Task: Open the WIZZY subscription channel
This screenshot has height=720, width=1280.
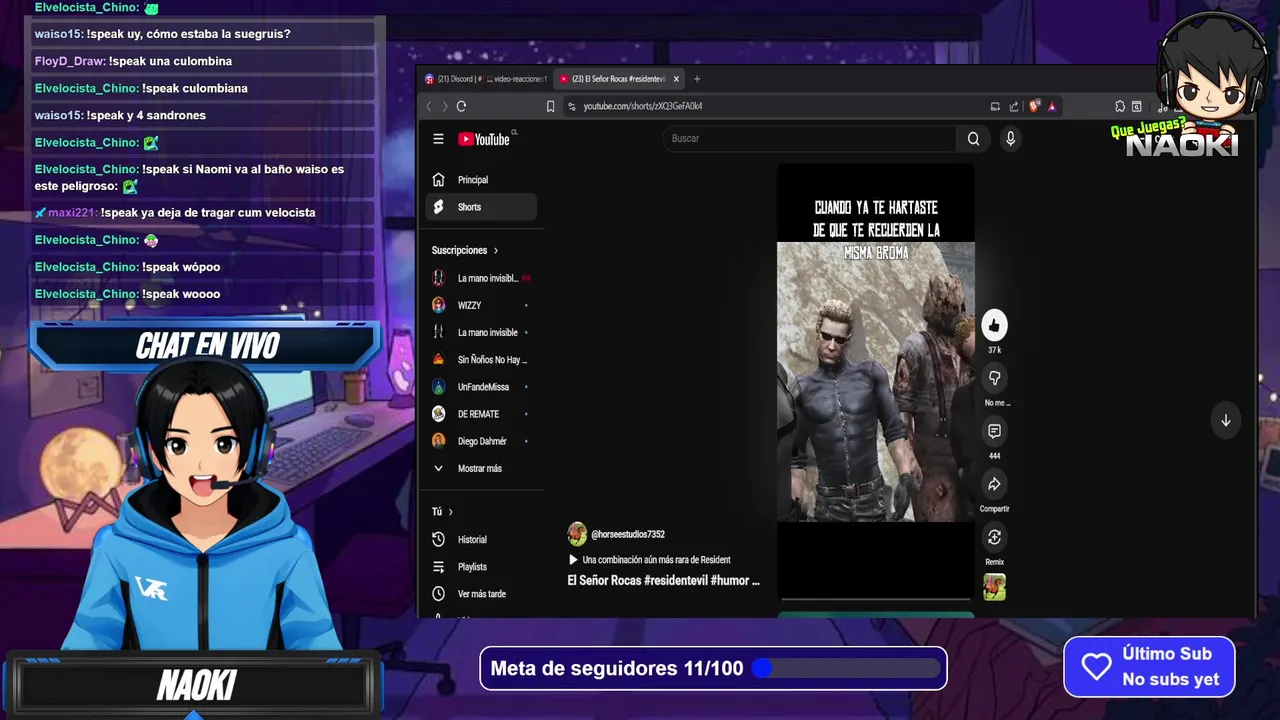Action: (481, 305)
